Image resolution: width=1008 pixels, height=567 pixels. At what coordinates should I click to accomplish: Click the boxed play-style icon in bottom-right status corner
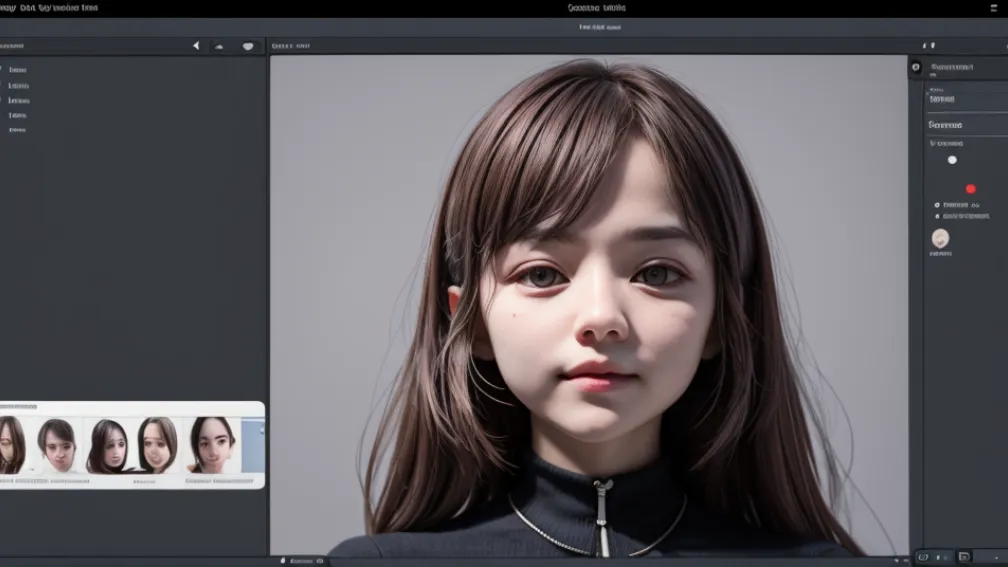(x=964, y=557)
